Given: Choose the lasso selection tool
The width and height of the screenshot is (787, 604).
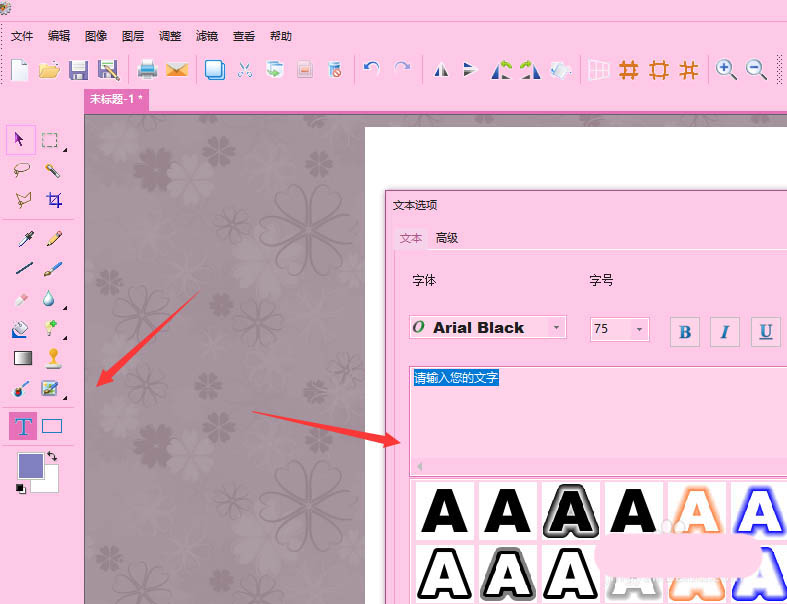Looking at the screenshot, I should pos(22,171).
